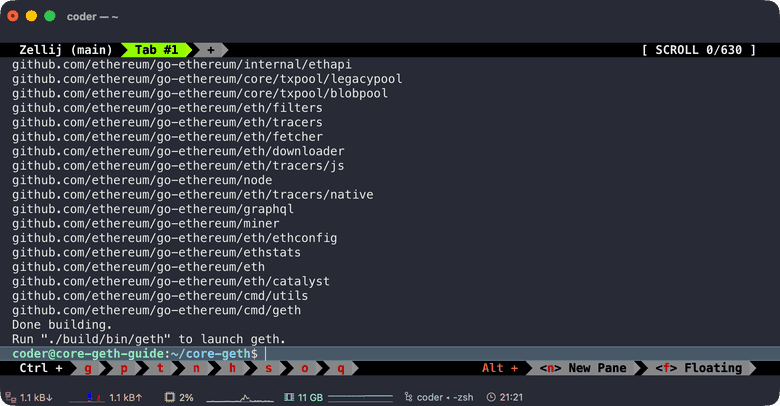Click the <f> Floating shortcut
This screenshot has height=406, width=780.
[698, 368]
